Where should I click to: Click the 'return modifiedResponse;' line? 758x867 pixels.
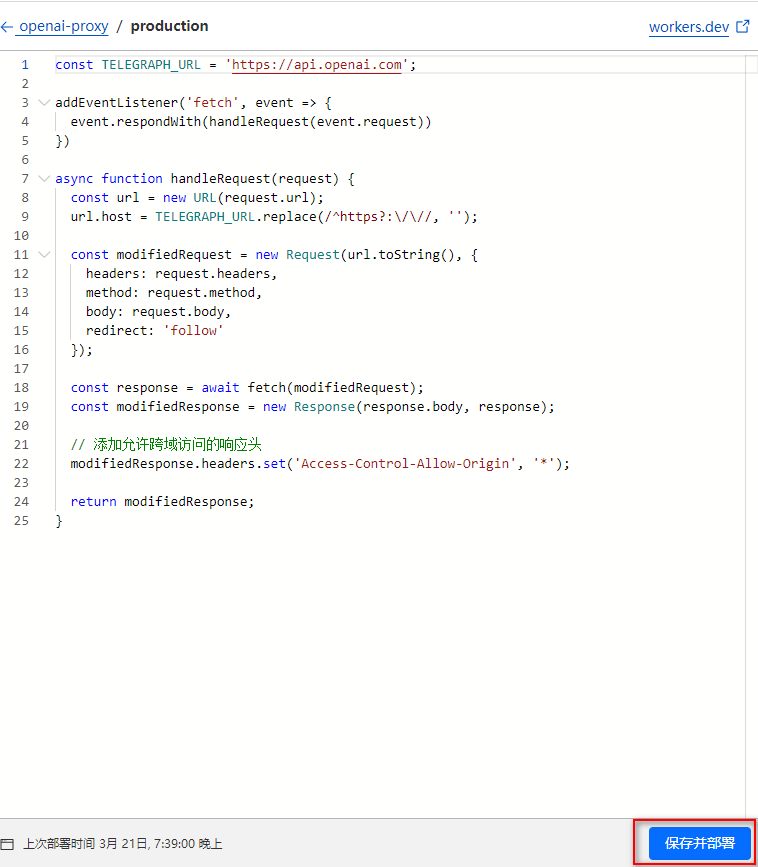click(x=162, y=502)
